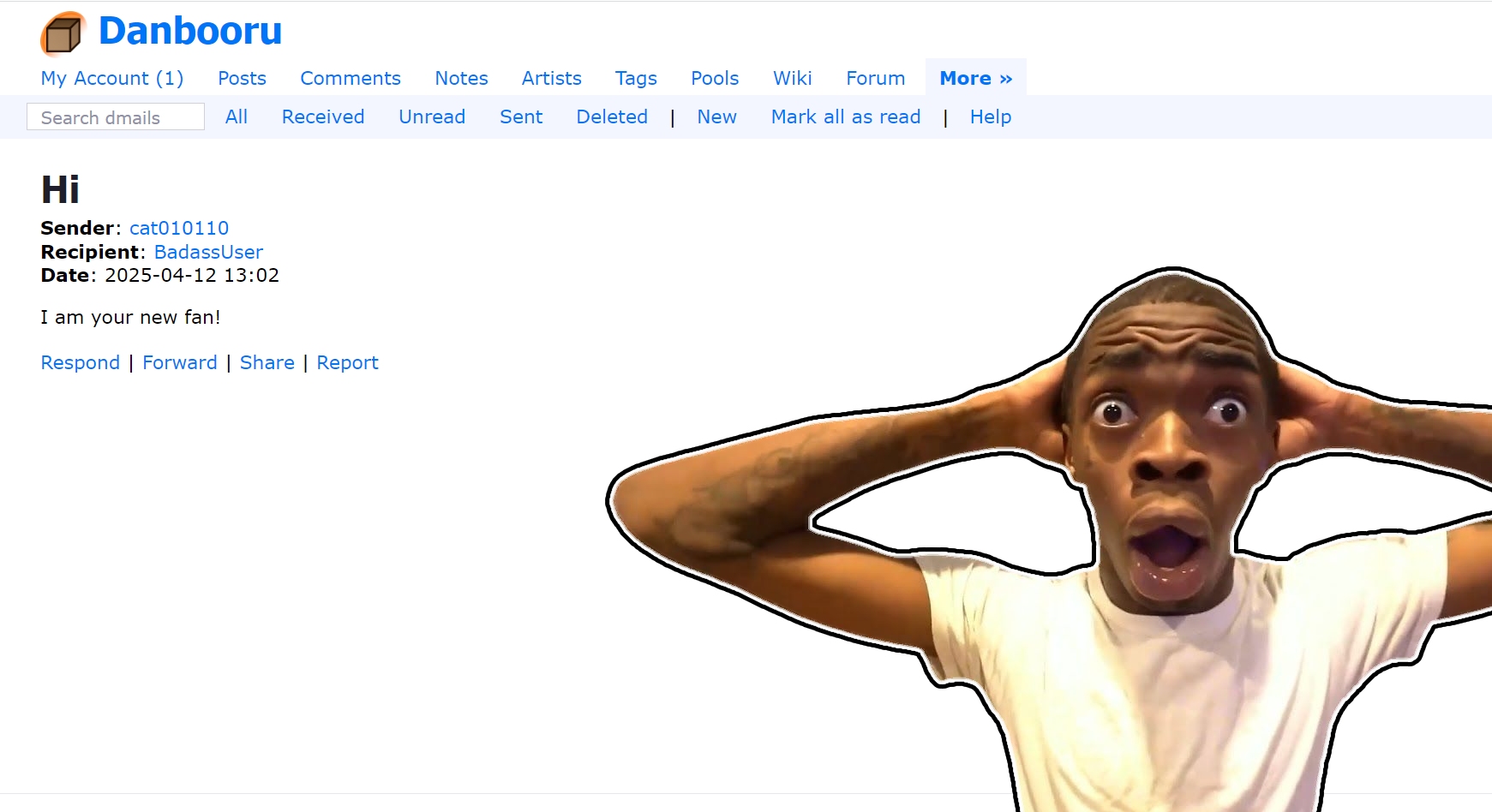
Task: Click the 'Hi' message heading
Action: pyautogui.click(x=60, y=189)
